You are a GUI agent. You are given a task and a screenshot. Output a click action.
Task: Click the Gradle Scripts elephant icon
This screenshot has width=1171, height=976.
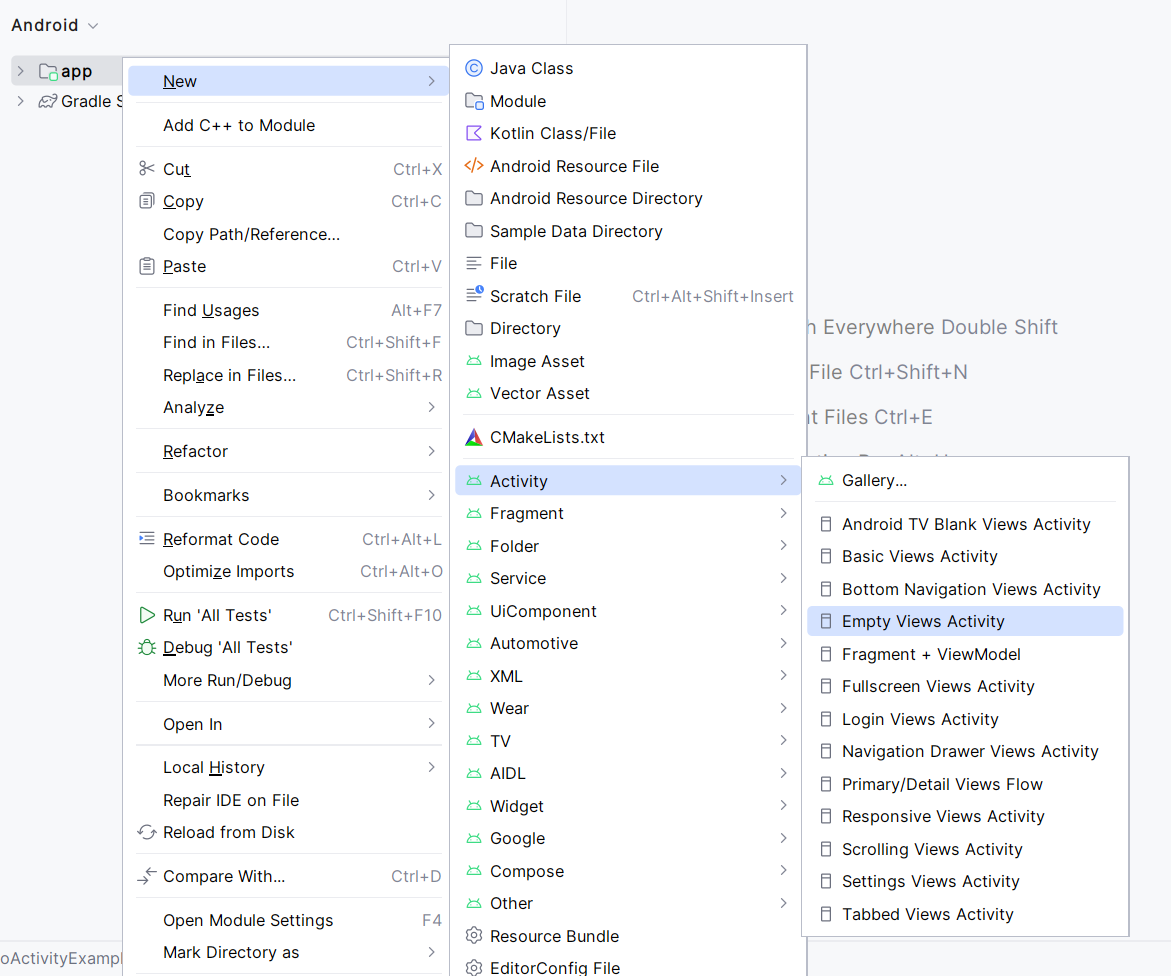tap(48, 101)
